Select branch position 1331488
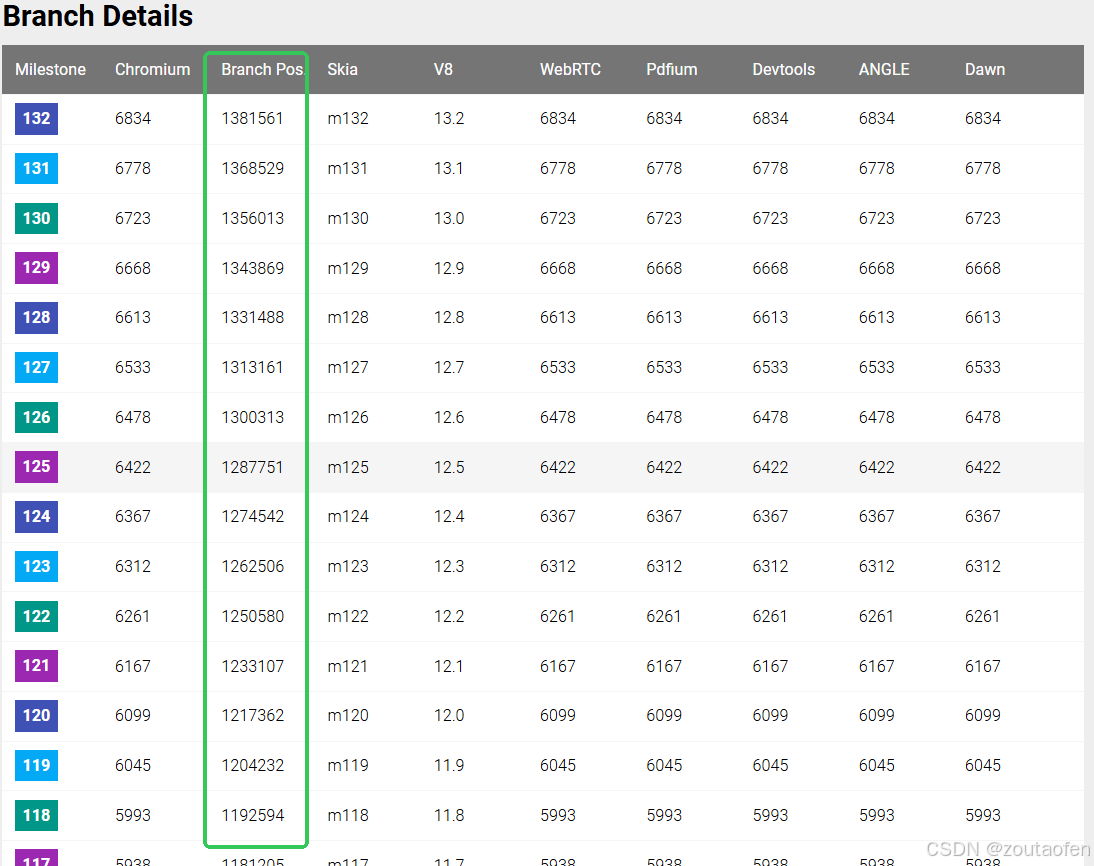Screen dimensions: 1094x866 [252, 318]
